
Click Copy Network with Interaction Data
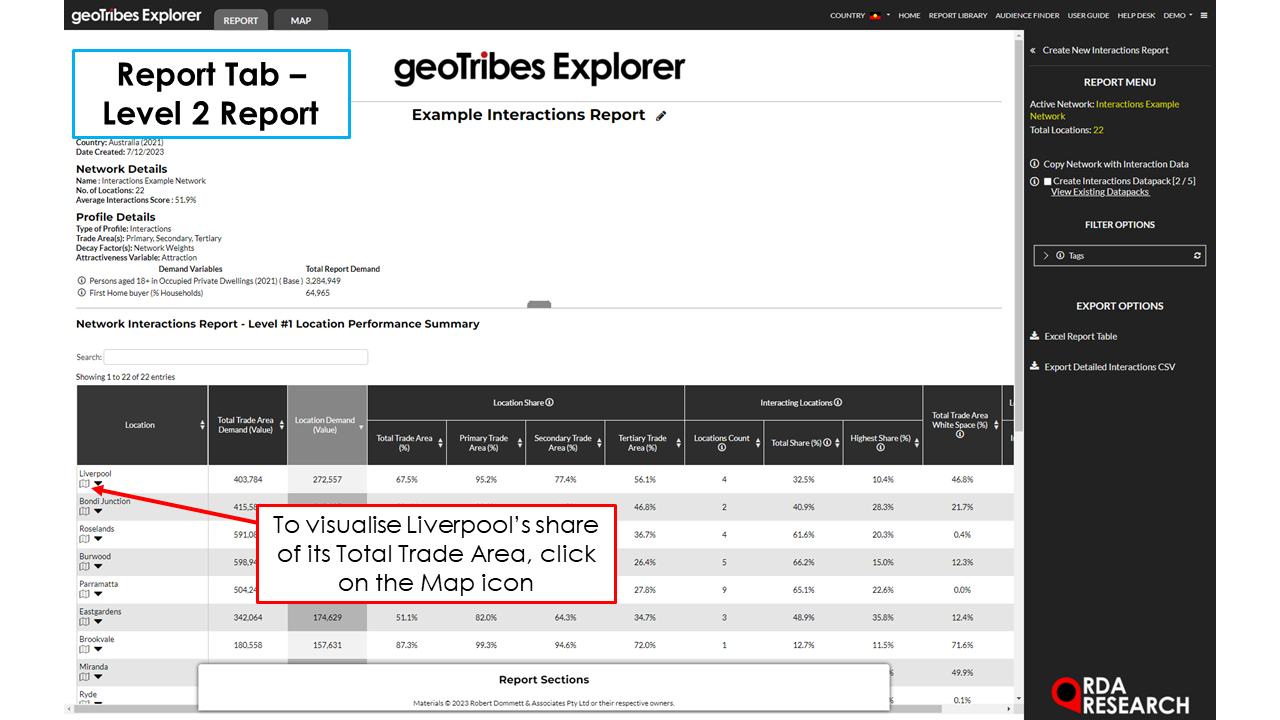pos(1116,164)
